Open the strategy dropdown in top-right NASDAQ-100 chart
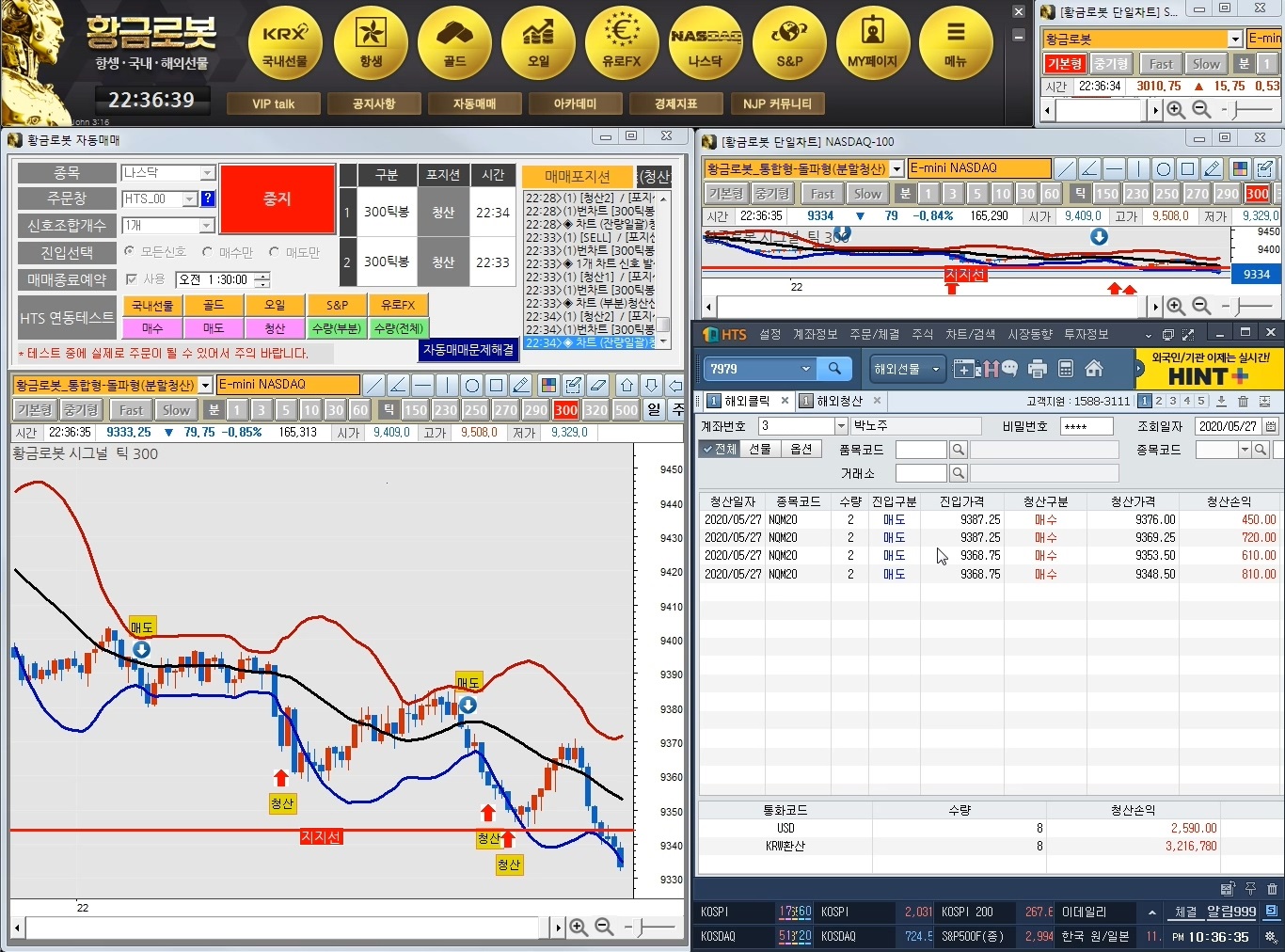Viewport: 1285px width, 952px height. [897, 169]
